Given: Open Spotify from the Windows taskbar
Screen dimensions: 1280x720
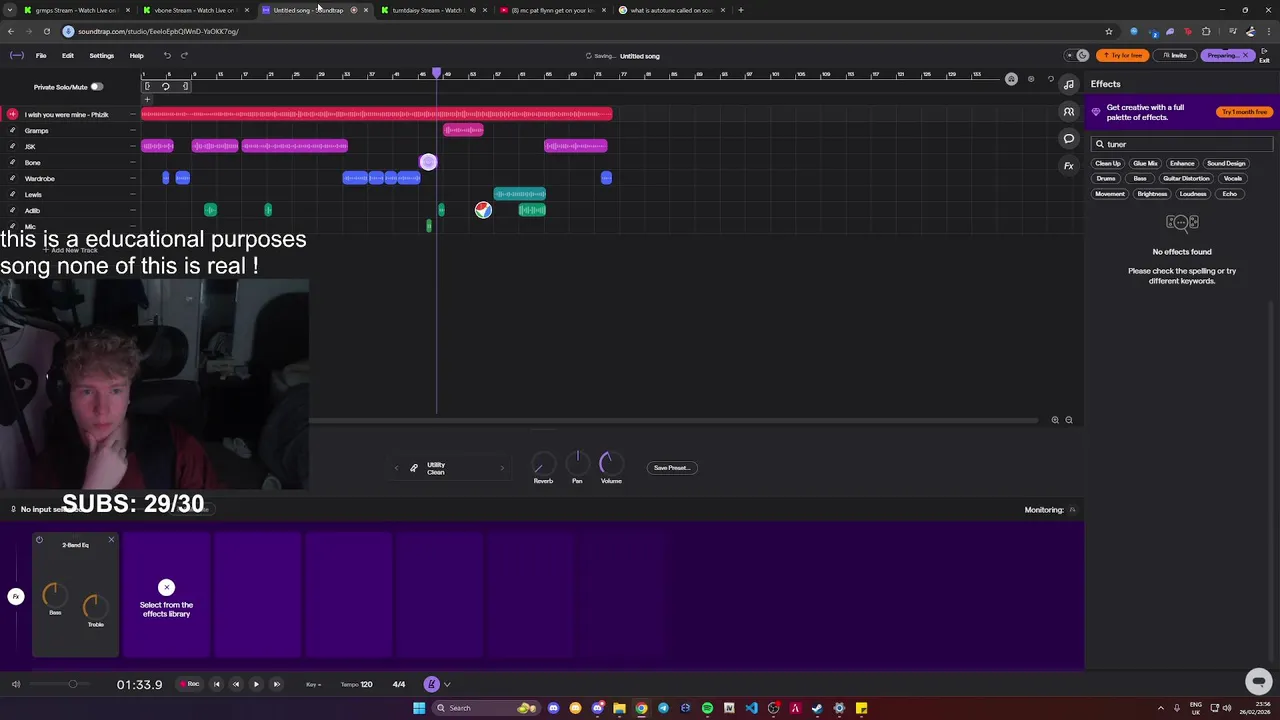Looking at the screenshot, I should pos(707,708).
